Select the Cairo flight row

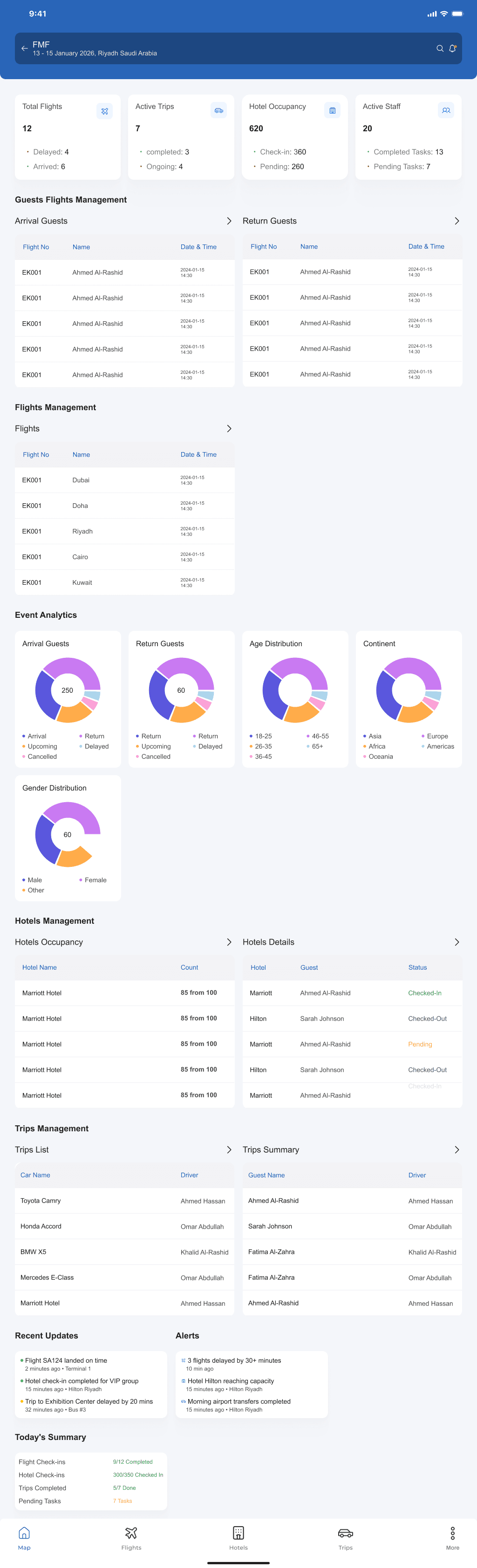124,556
